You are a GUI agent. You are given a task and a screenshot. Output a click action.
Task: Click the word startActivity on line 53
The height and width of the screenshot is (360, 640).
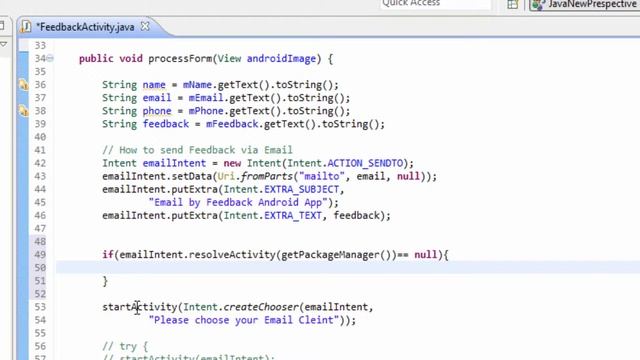[x=140, y=307]
